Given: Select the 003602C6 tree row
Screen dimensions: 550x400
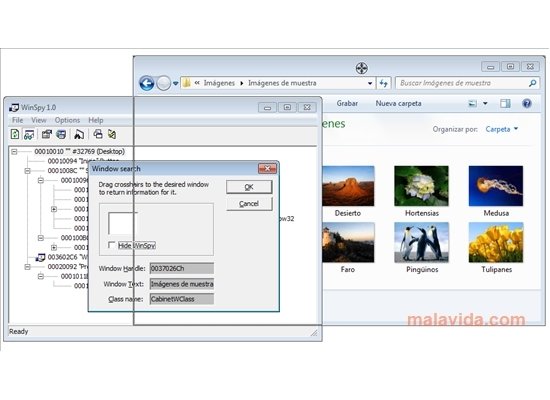Looking at the screenshot, I should (68, 257).
